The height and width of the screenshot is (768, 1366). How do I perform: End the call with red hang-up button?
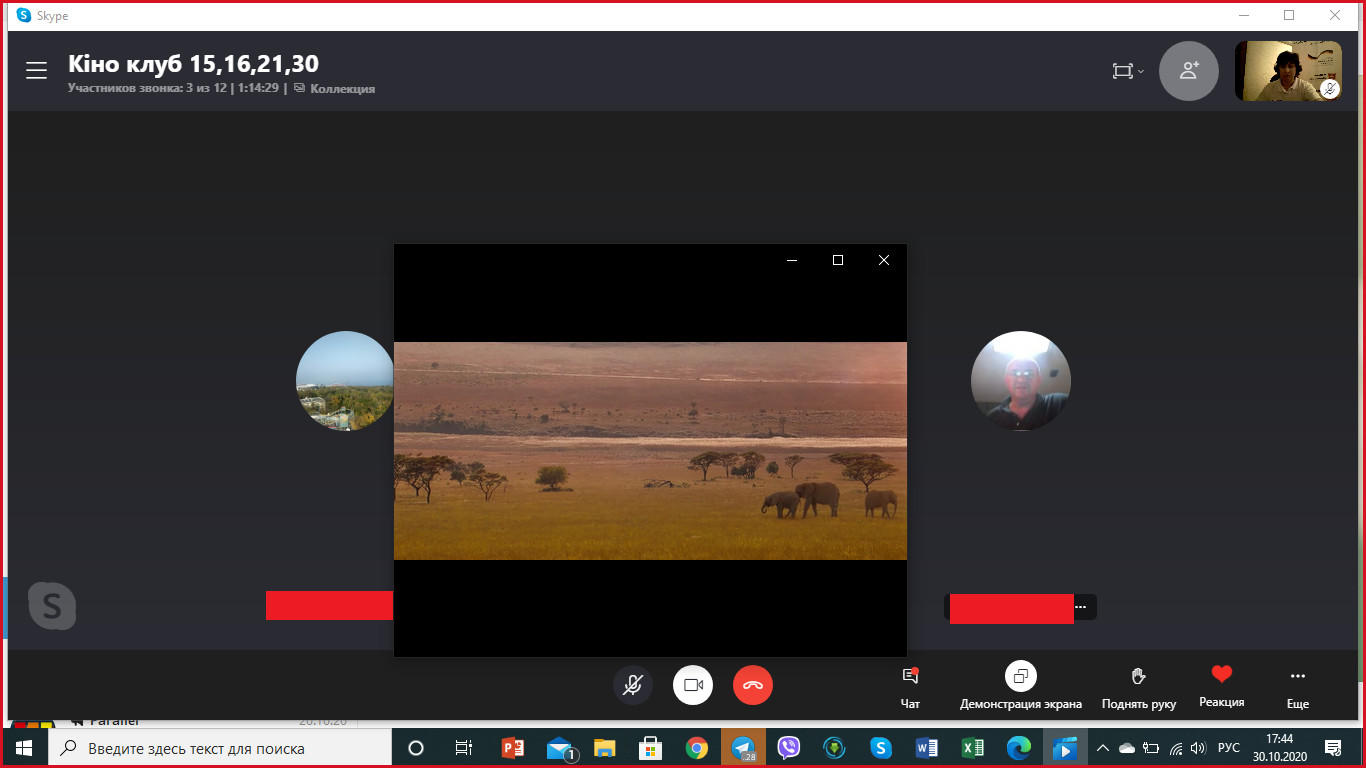[753, 685]
